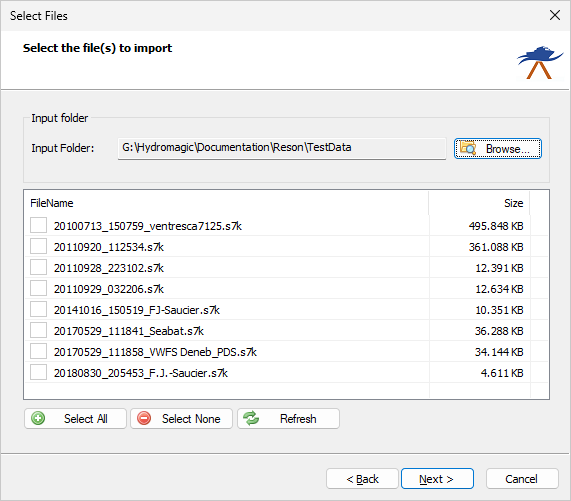Click the folder search icon on Browse
This screenshot has height=501, width=571.
pyautogui.click(x=468, y=148)
